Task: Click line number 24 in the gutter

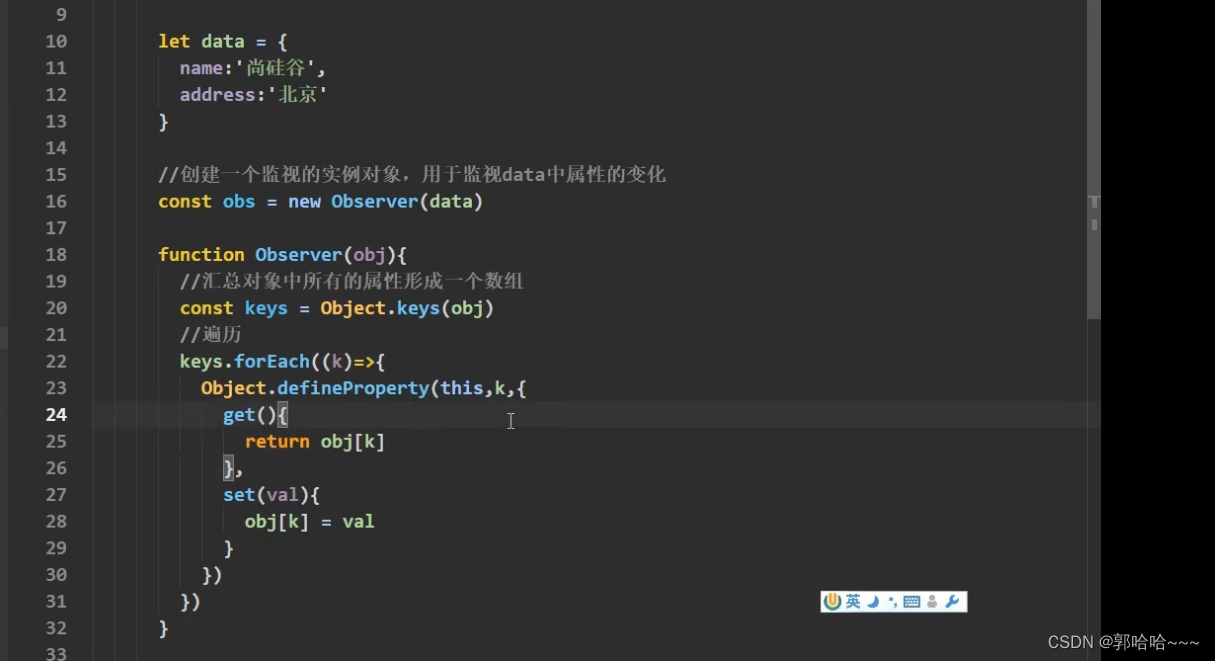Action: tap(56, 415)
